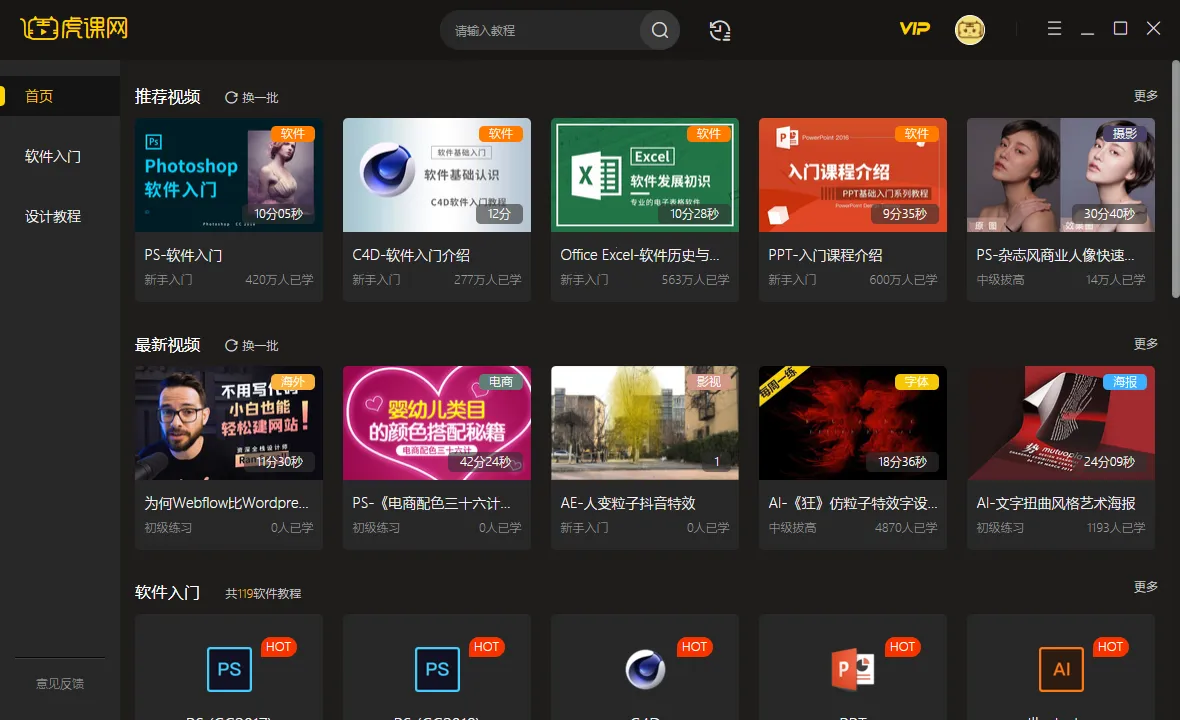The image size is (1180, 720).
Task: Click the Illustrator AI software icon
Action: click(1061, 669)
